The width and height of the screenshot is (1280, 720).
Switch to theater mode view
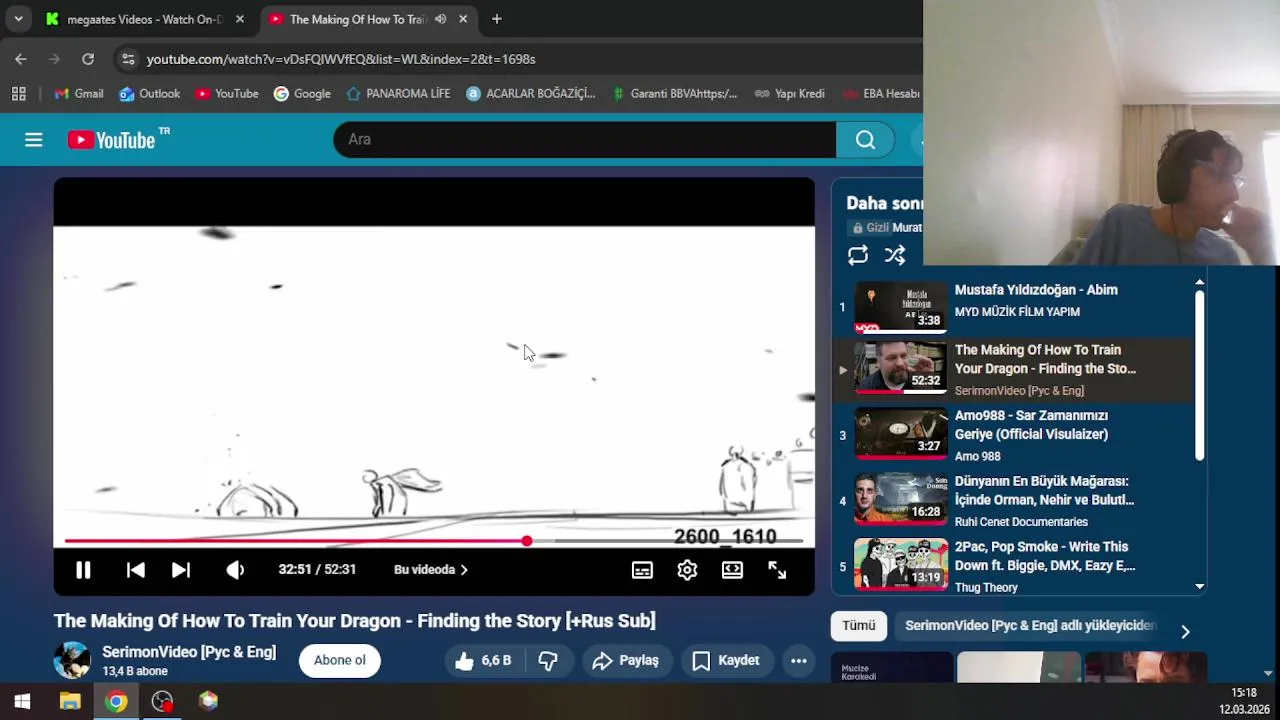(x=732, y=570)
